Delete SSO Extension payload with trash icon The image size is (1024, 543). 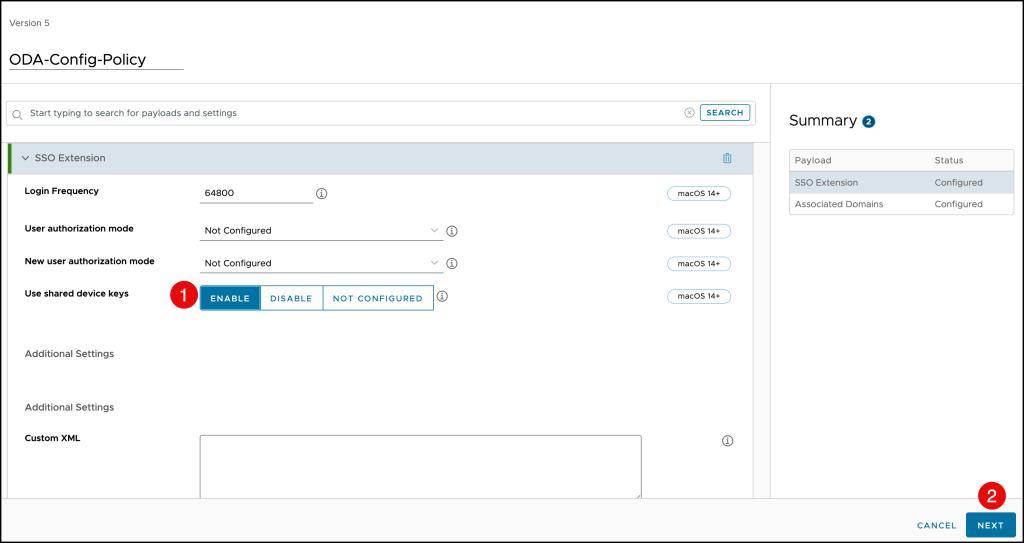pos(727,158)
